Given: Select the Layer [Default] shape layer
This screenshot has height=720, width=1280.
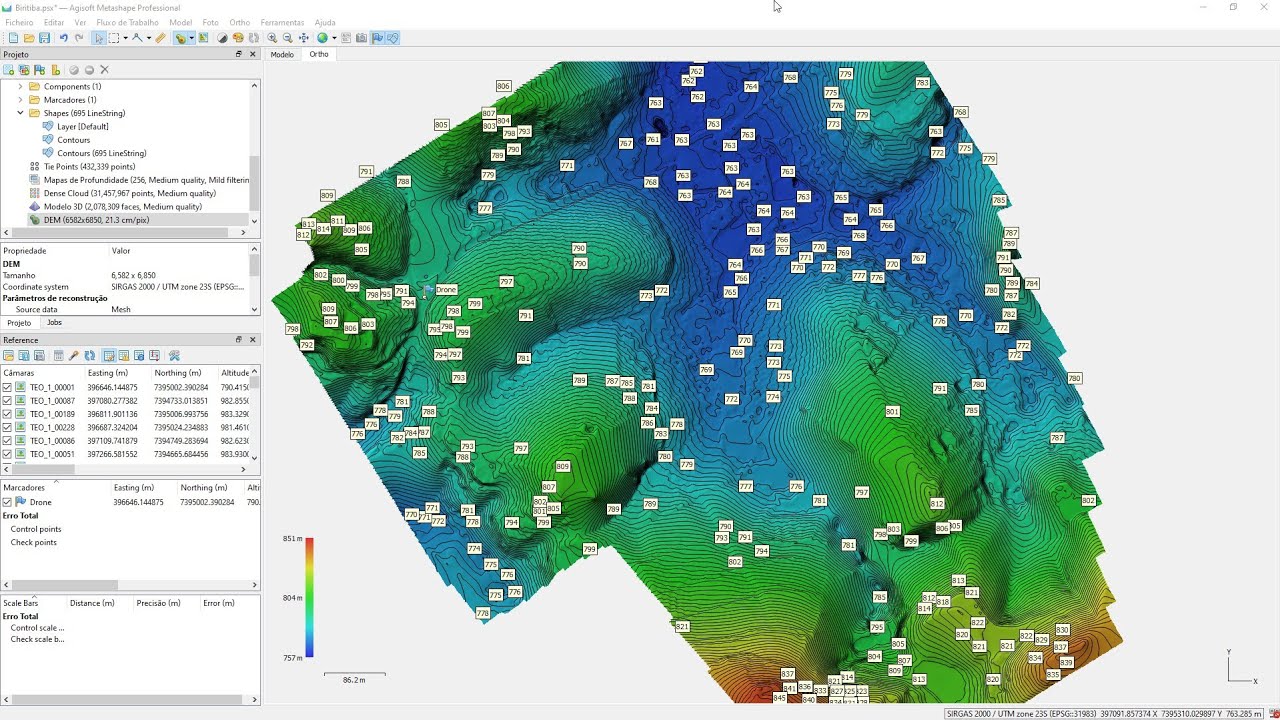Looking at the screenshot, I should coord(83,127).
